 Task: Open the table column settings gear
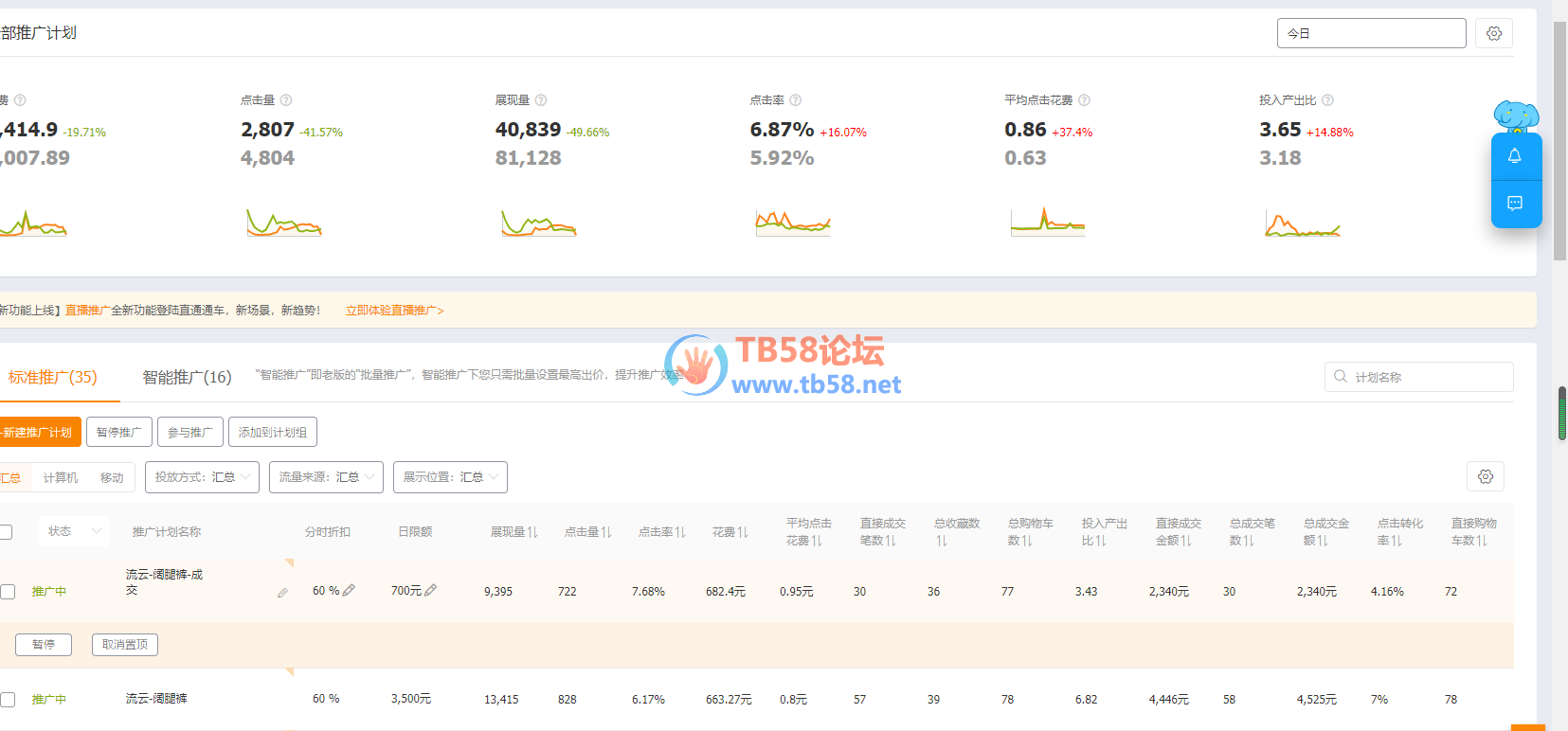(x=1486, y=476)
